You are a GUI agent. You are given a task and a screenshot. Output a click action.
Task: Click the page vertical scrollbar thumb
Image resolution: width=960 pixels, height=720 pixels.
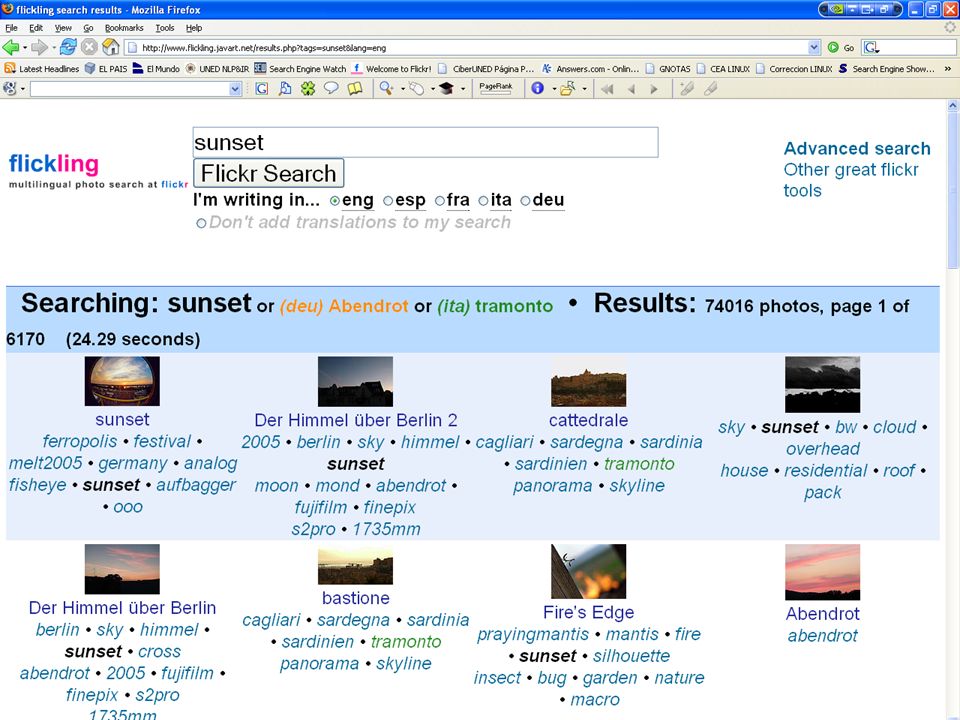(952, 191)
